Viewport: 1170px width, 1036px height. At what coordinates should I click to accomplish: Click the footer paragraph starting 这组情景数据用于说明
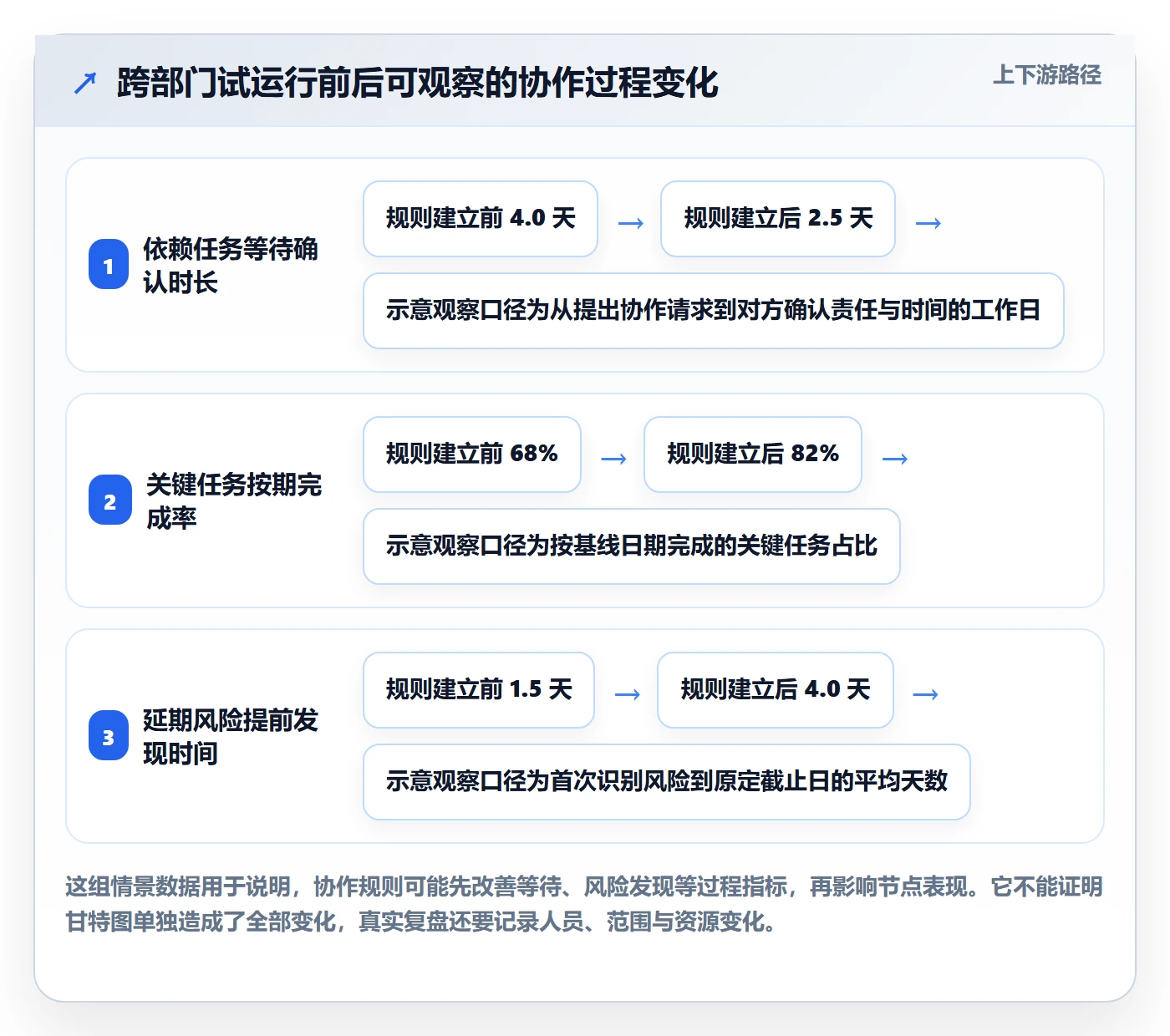[x=584, y=904]
